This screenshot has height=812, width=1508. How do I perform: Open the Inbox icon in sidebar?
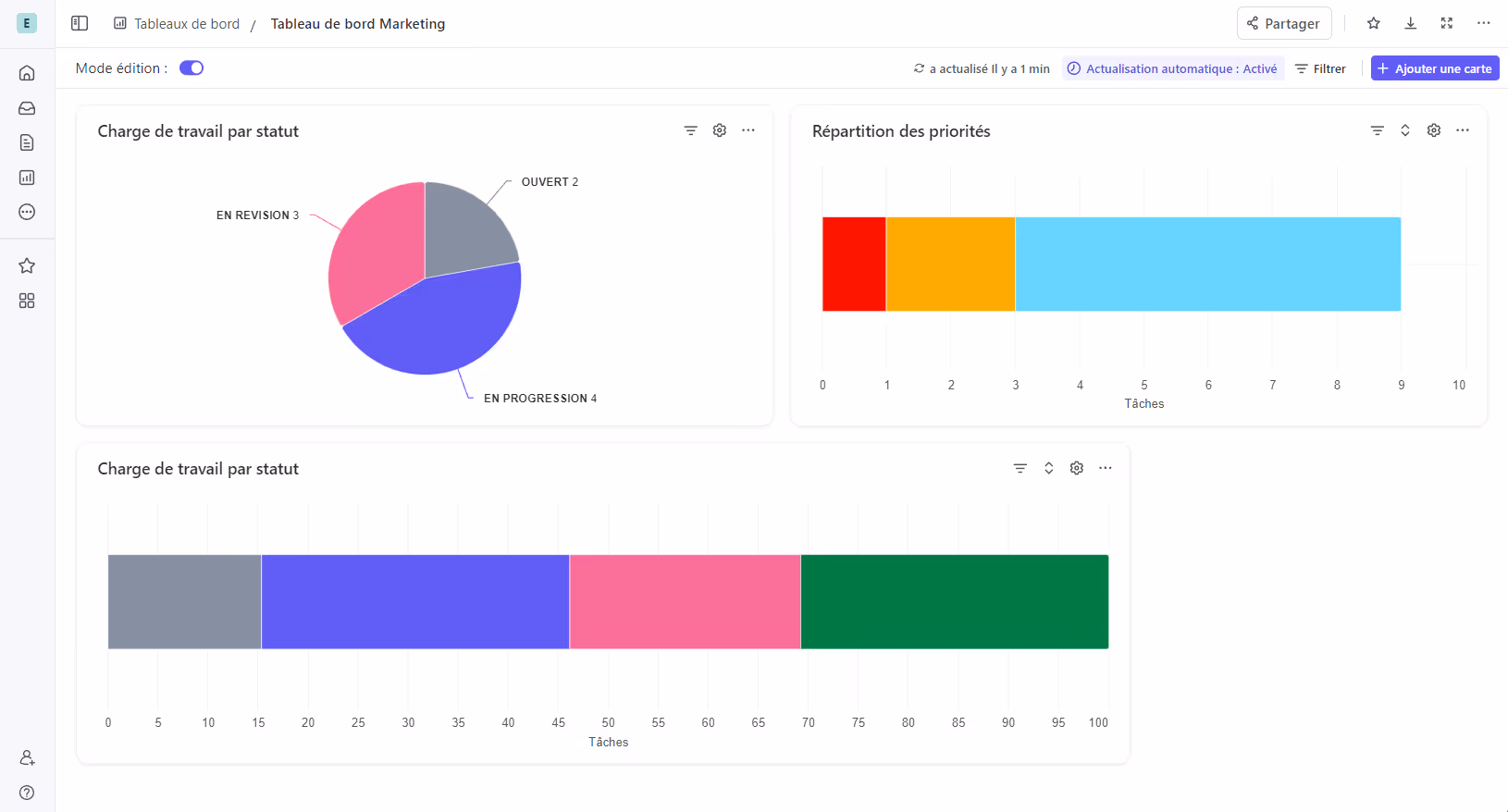27,108
